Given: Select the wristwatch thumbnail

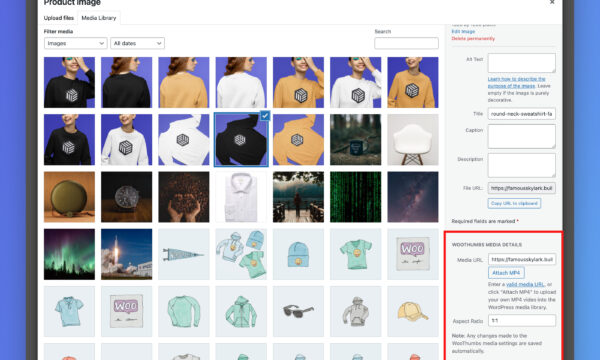Looking at the screenshot, I should (127, 197).
